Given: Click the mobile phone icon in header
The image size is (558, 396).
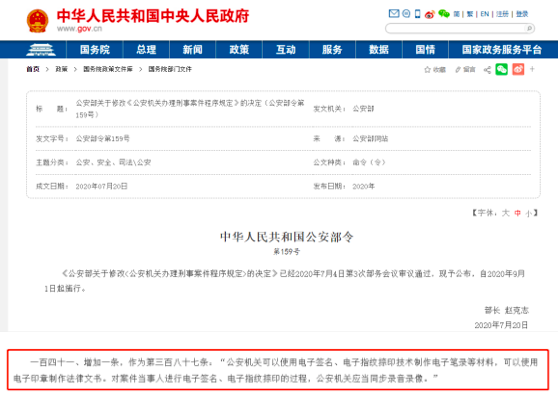Looking at the screenshot, I should point(417,14).
